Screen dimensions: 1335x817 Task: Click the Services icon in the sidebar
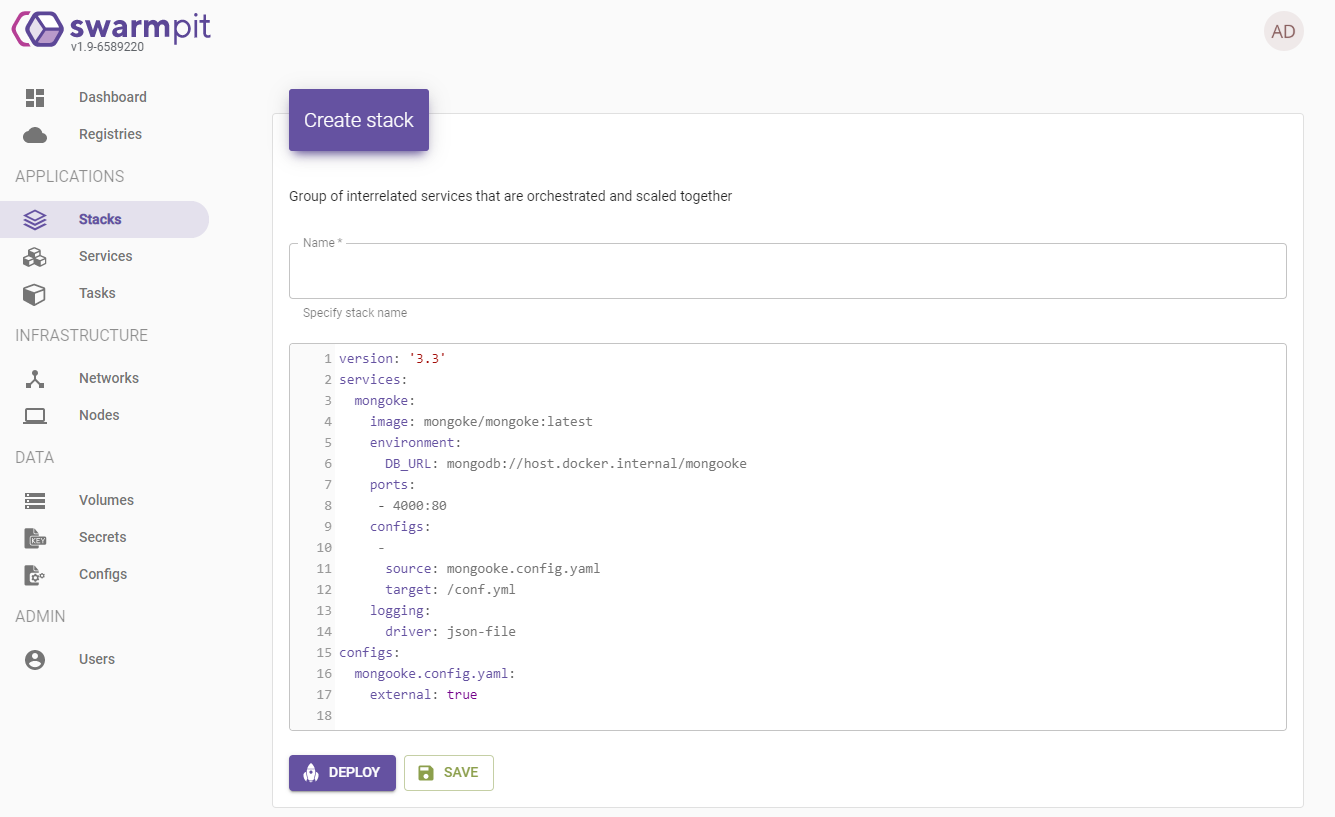click(34, 256)
